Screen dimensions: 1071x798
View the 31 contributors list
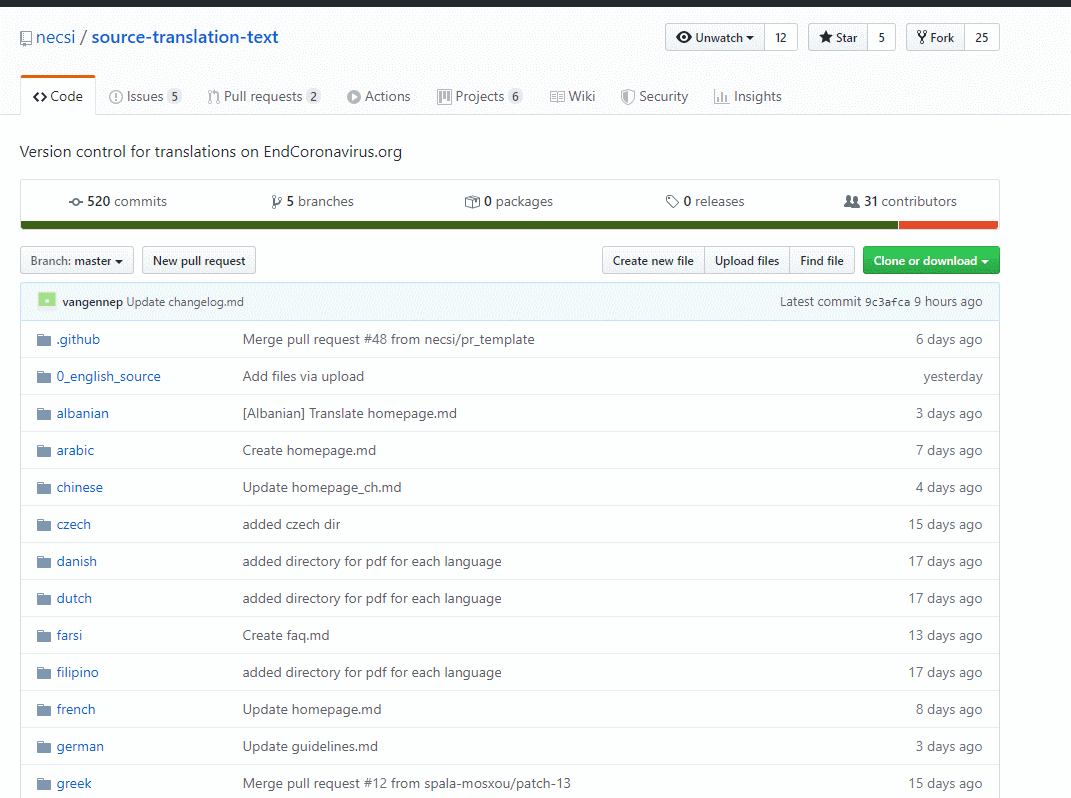tap(900, 202)
